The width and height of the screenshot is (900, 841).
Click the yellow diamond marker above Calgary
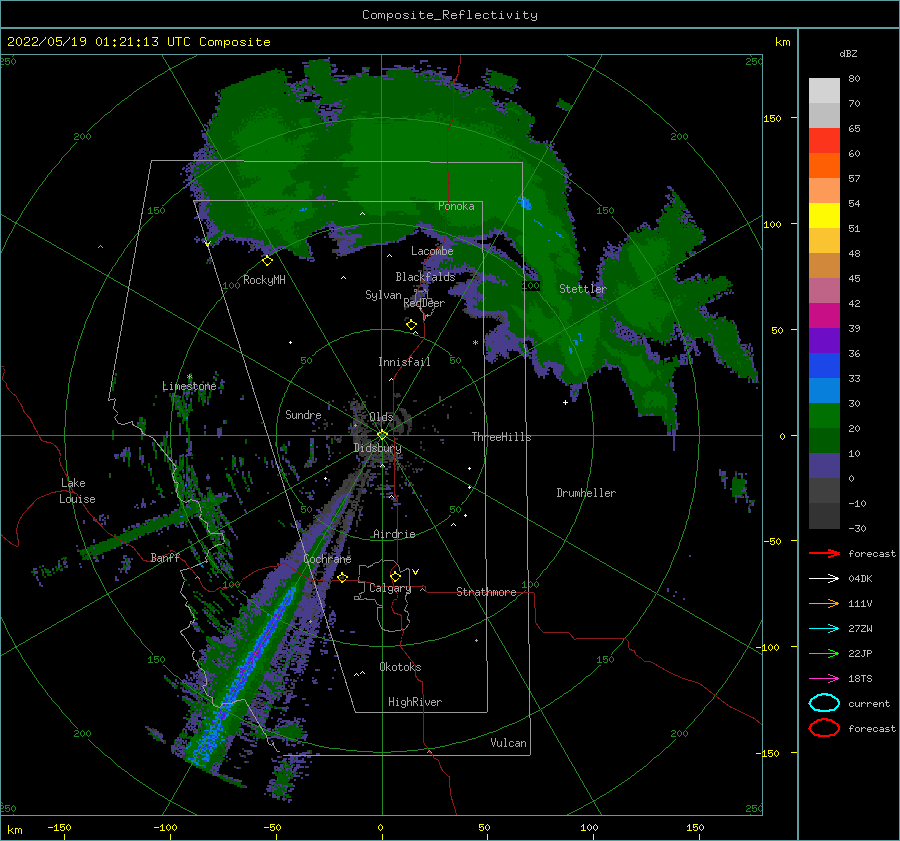(x=395, y=576)
